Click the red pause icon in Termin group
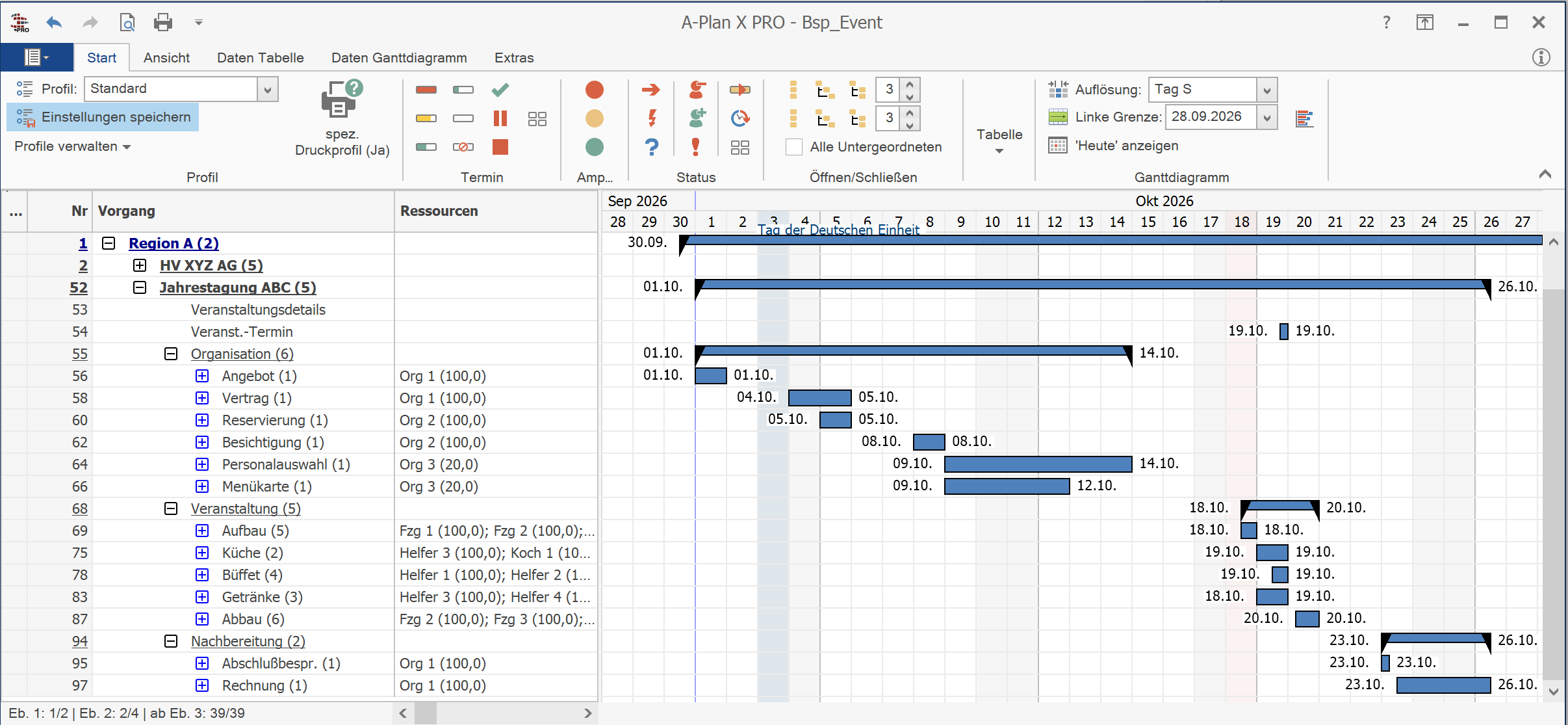This screenshot has width=1568, height=725. [500, 118]
